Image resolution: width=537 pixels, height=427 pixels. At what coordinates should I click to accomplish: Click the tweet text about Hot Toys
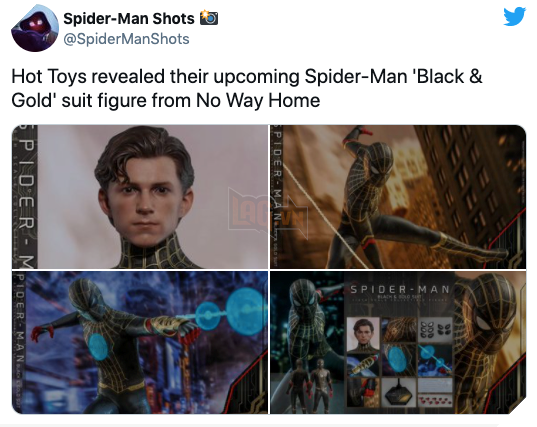247,88
